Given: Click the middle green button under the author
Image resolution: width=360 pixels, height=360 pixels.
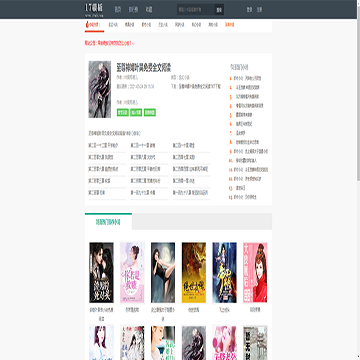Looking at the screenshot, I should click(x=136, y=112).
